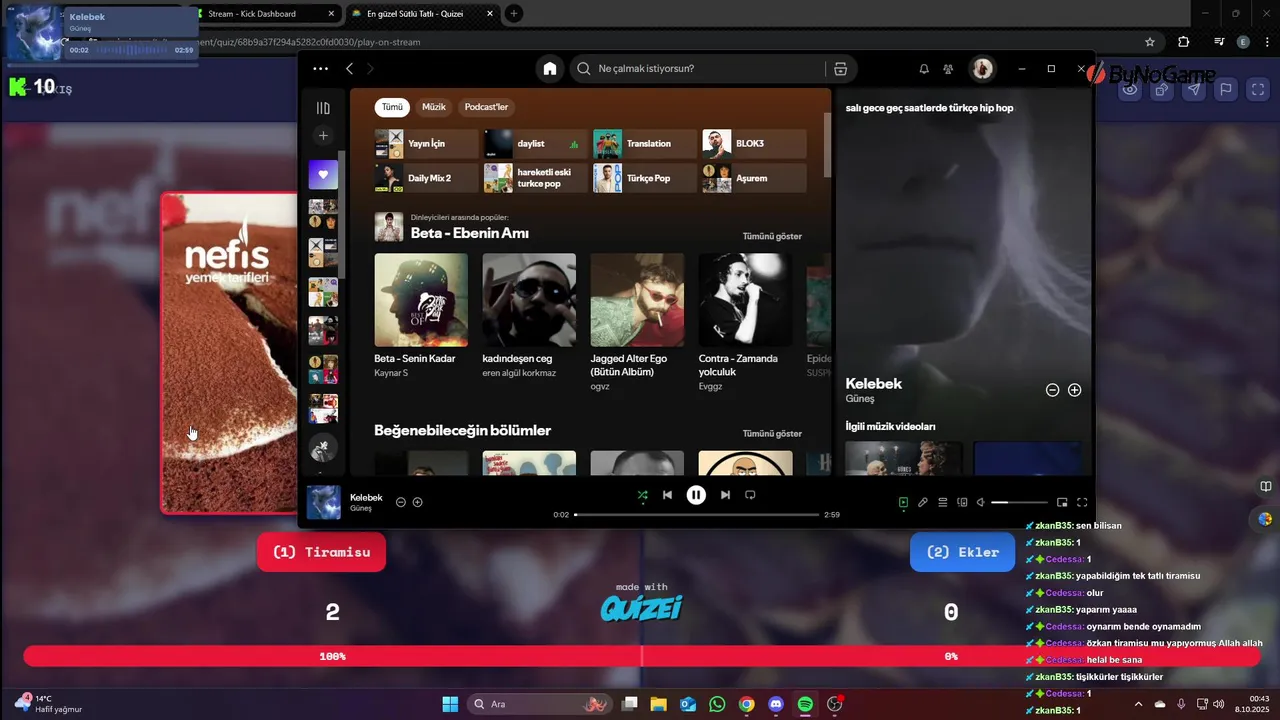Connect to a device icon

click(x=962, y=503)
